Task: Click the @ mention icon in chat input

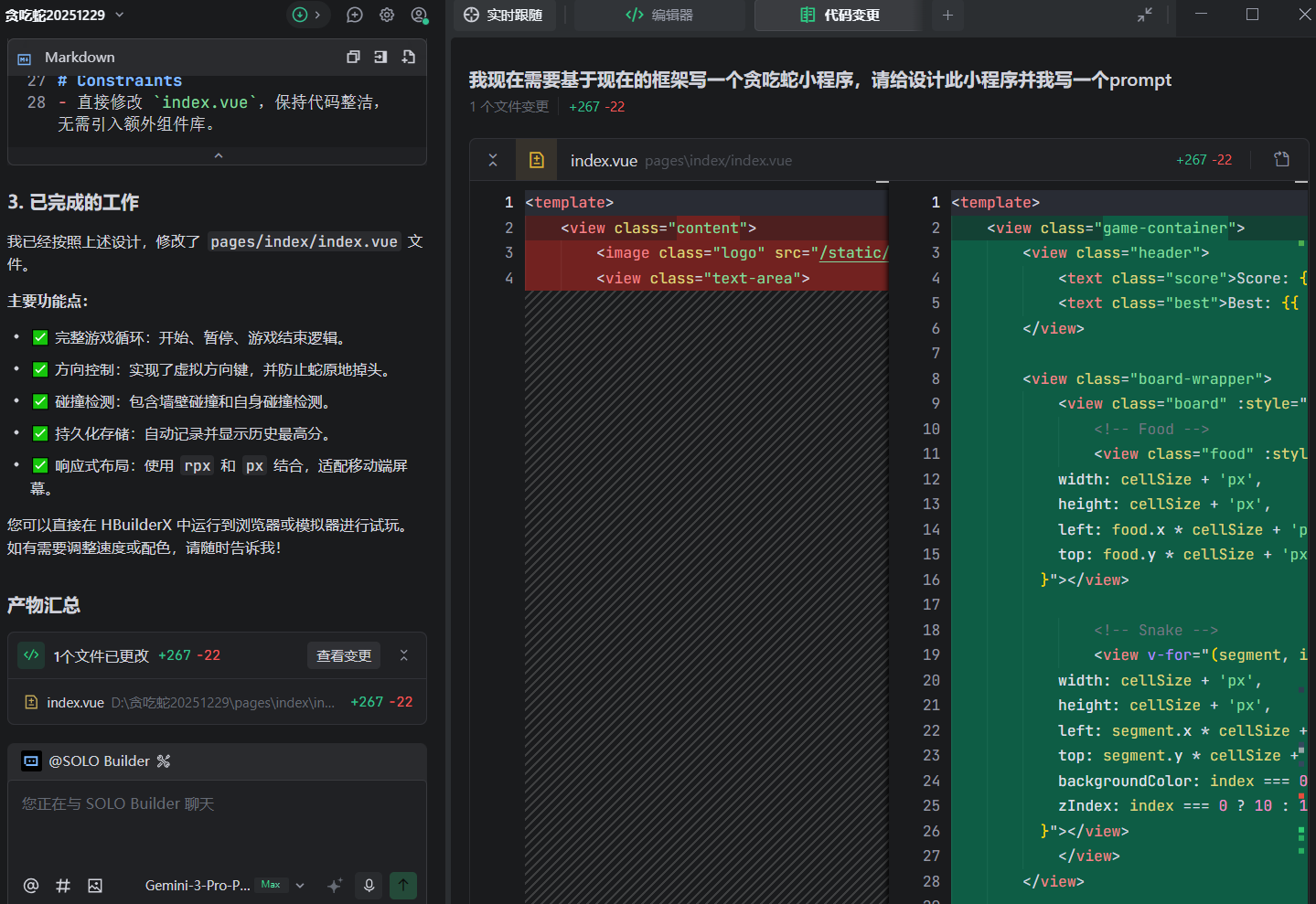Action: tap(31, 885)
